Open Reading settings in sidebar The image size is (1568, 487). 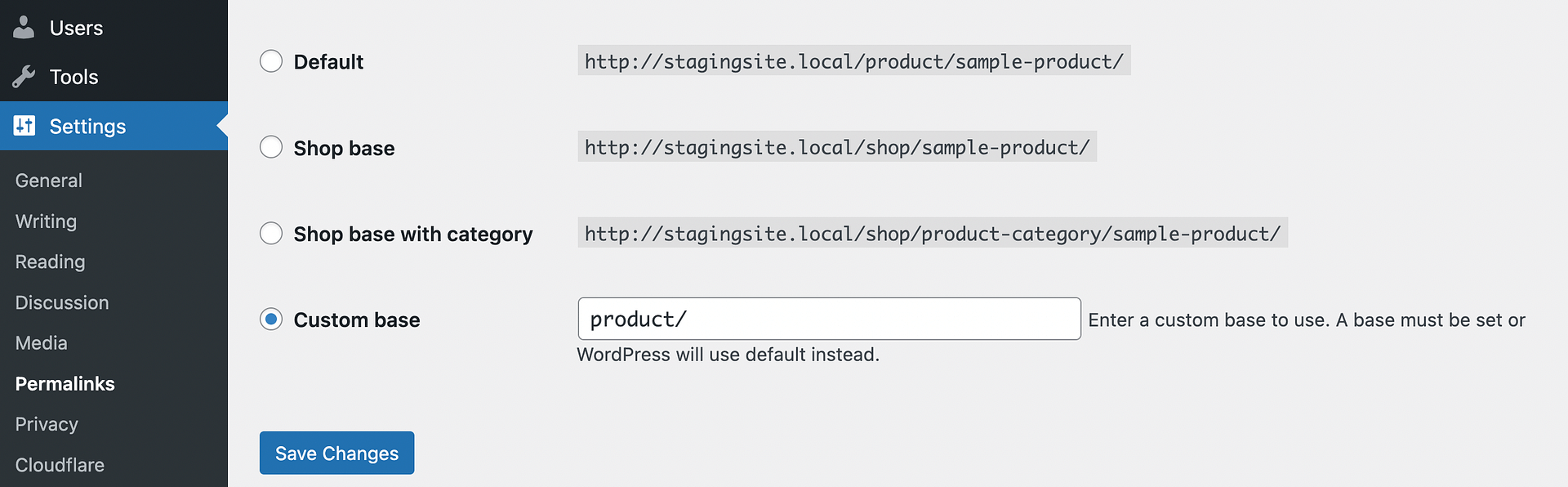tap(50, 261)
